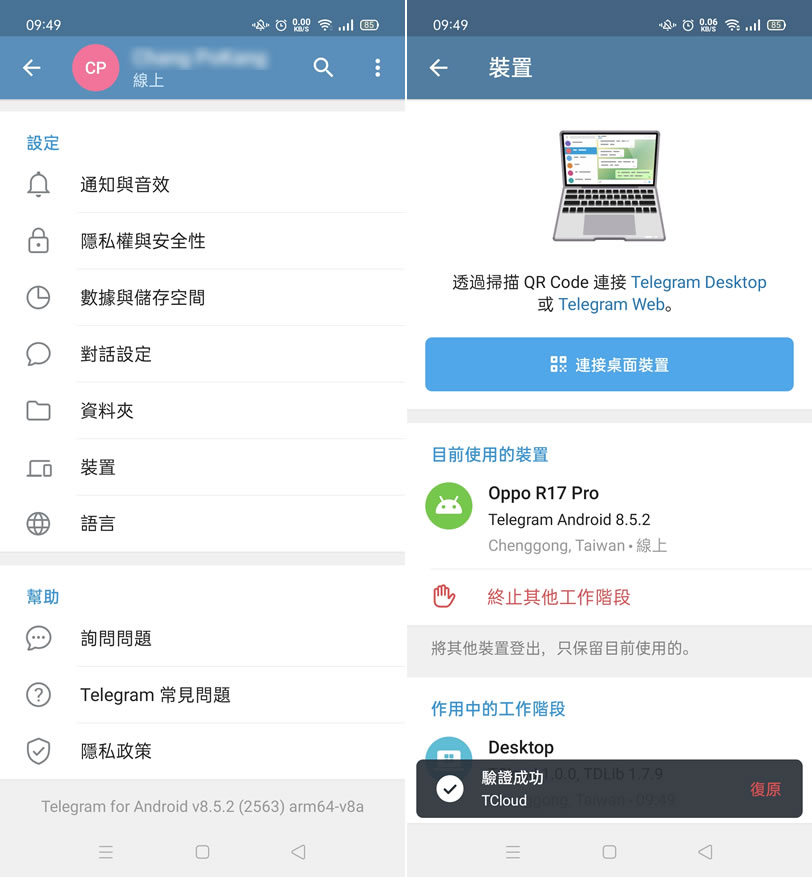Open 語言 settings entry
The width and height of the screenshot is (812, 877).
[202, 524]
